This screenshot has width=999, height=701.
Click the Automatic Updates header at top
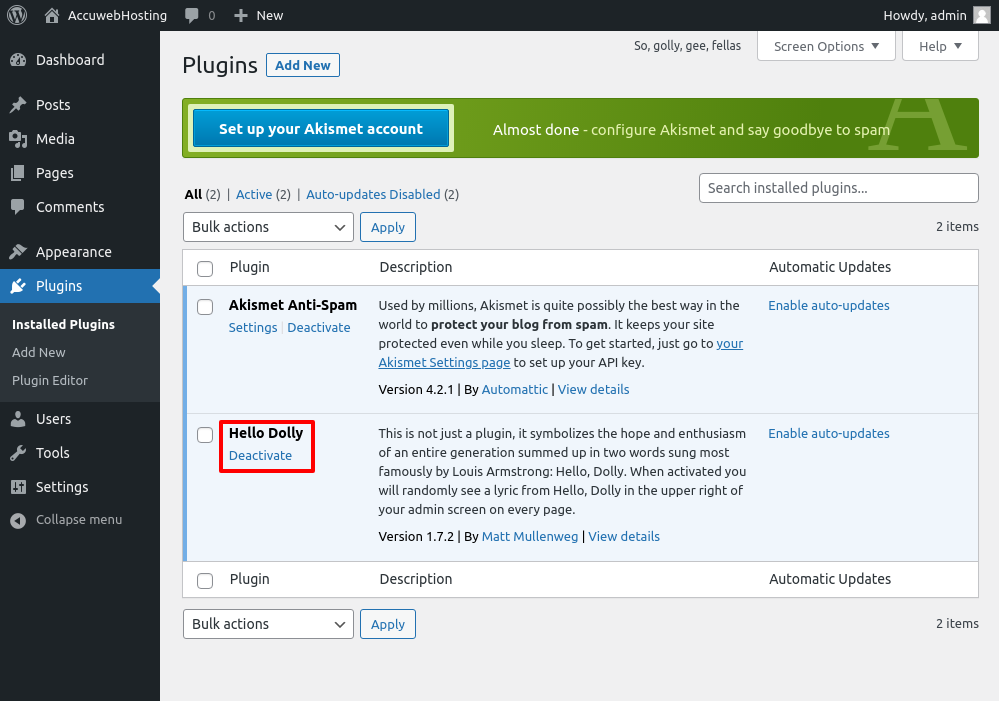(x=830, y=267)
